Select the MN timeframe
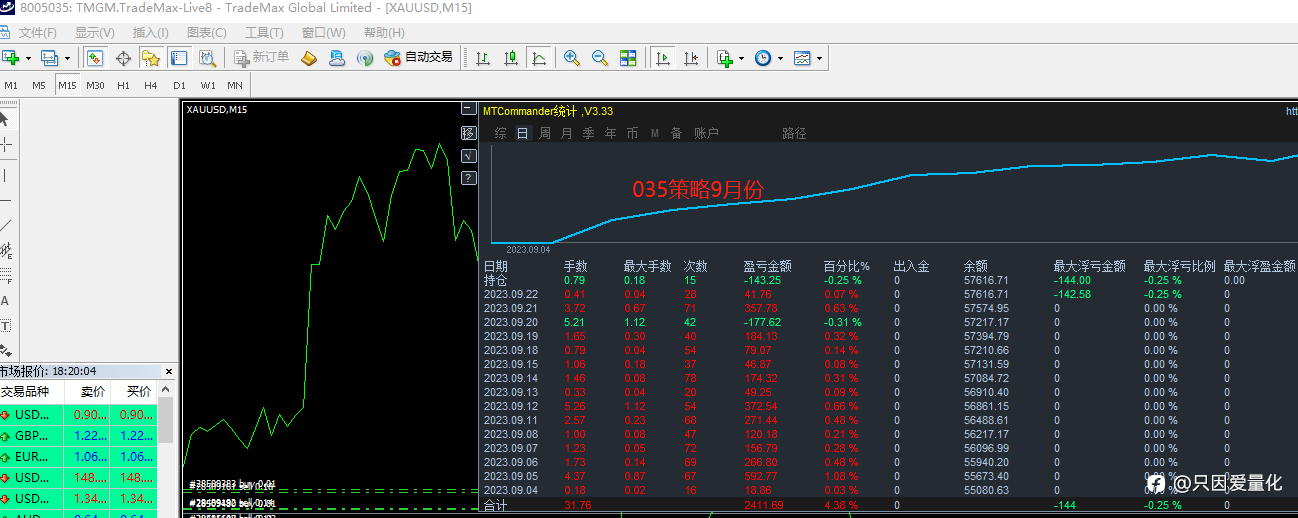Image resolution: width=1298 pixels, height=518 pixels. point(235,85)
